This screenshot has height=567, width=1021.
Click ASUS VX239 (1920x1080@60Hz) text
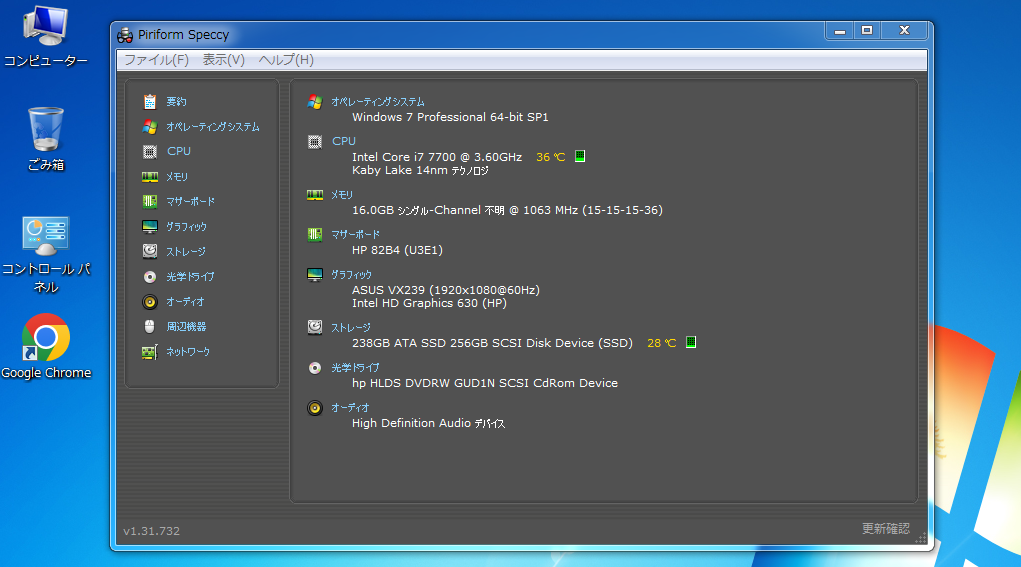click(445, 290)
